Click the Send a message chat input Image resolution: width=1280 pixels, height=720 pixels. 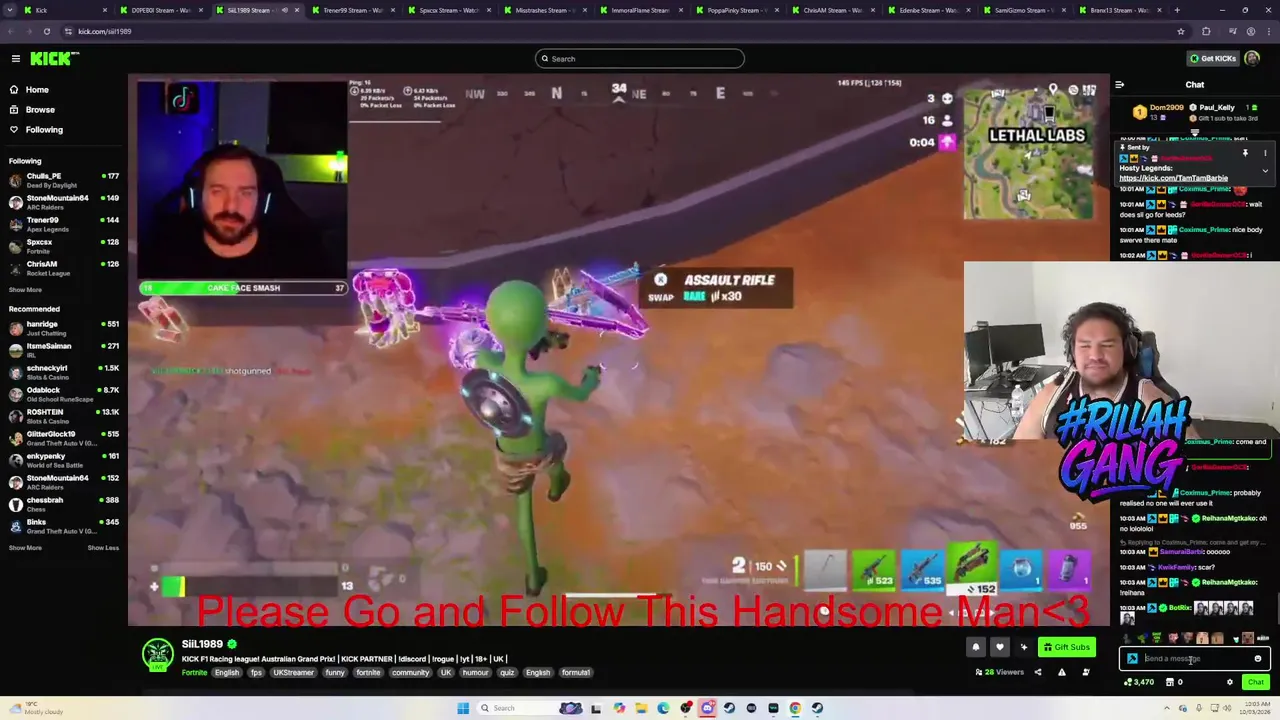pyautogui.click(x=1195, y=659)
